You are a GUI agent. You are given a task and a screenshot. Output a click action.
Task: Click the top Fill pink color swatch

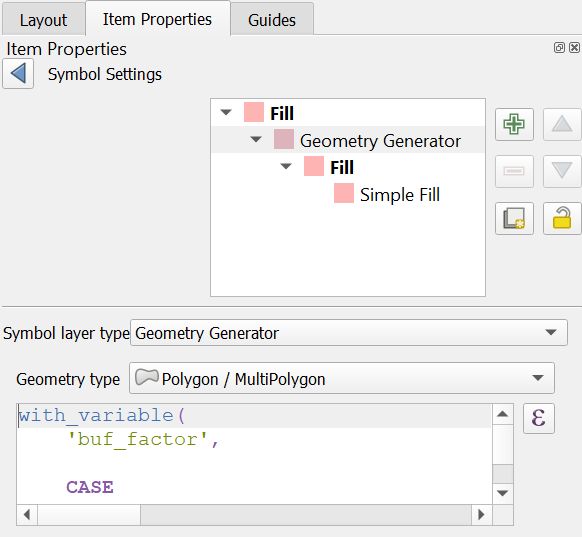[254, 112]
